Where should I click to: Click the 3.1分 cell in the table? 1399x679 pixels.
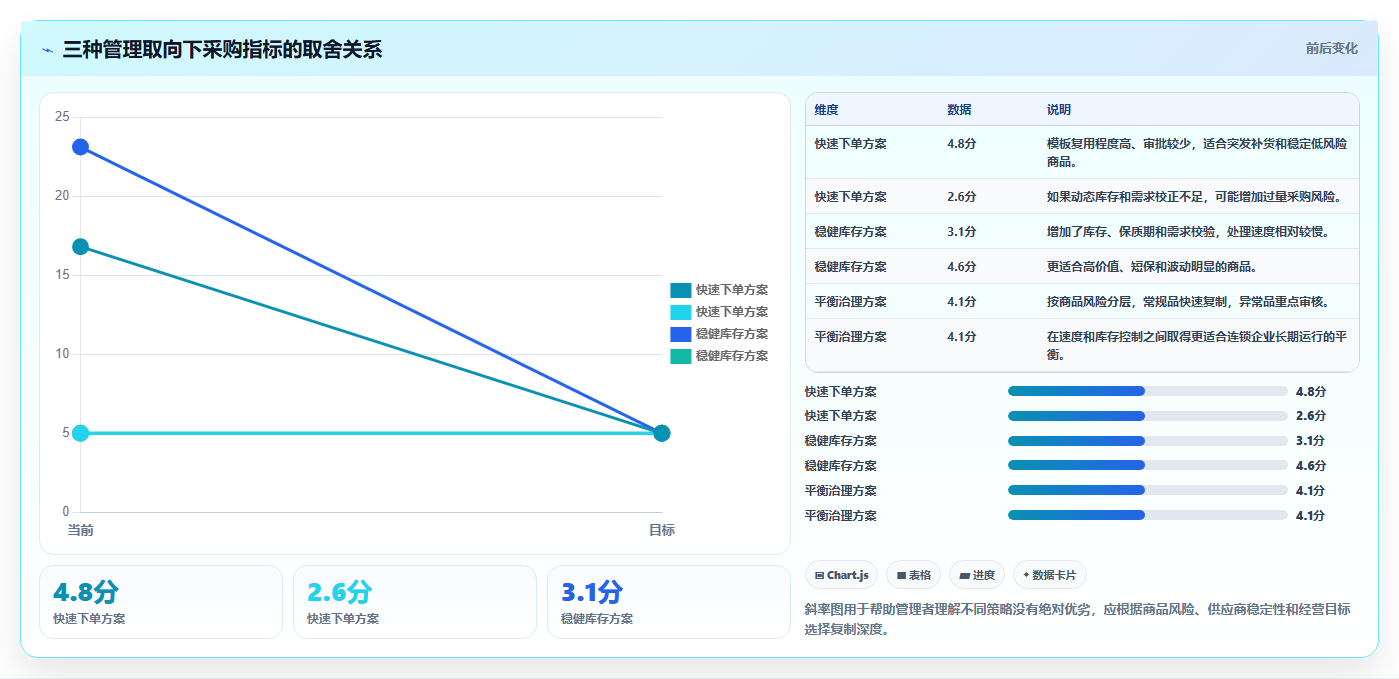click(961, 232)
